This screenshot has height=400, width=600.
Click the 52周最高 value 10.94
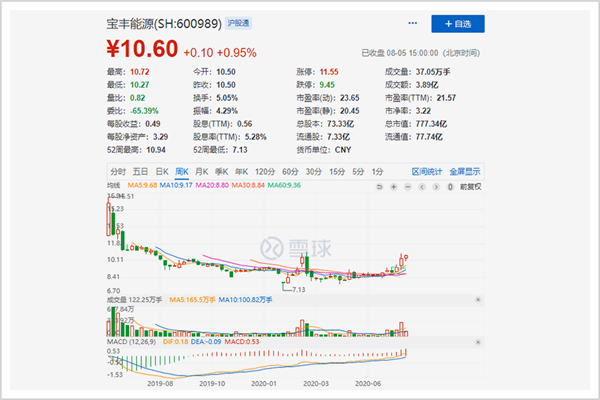[156, 150]
